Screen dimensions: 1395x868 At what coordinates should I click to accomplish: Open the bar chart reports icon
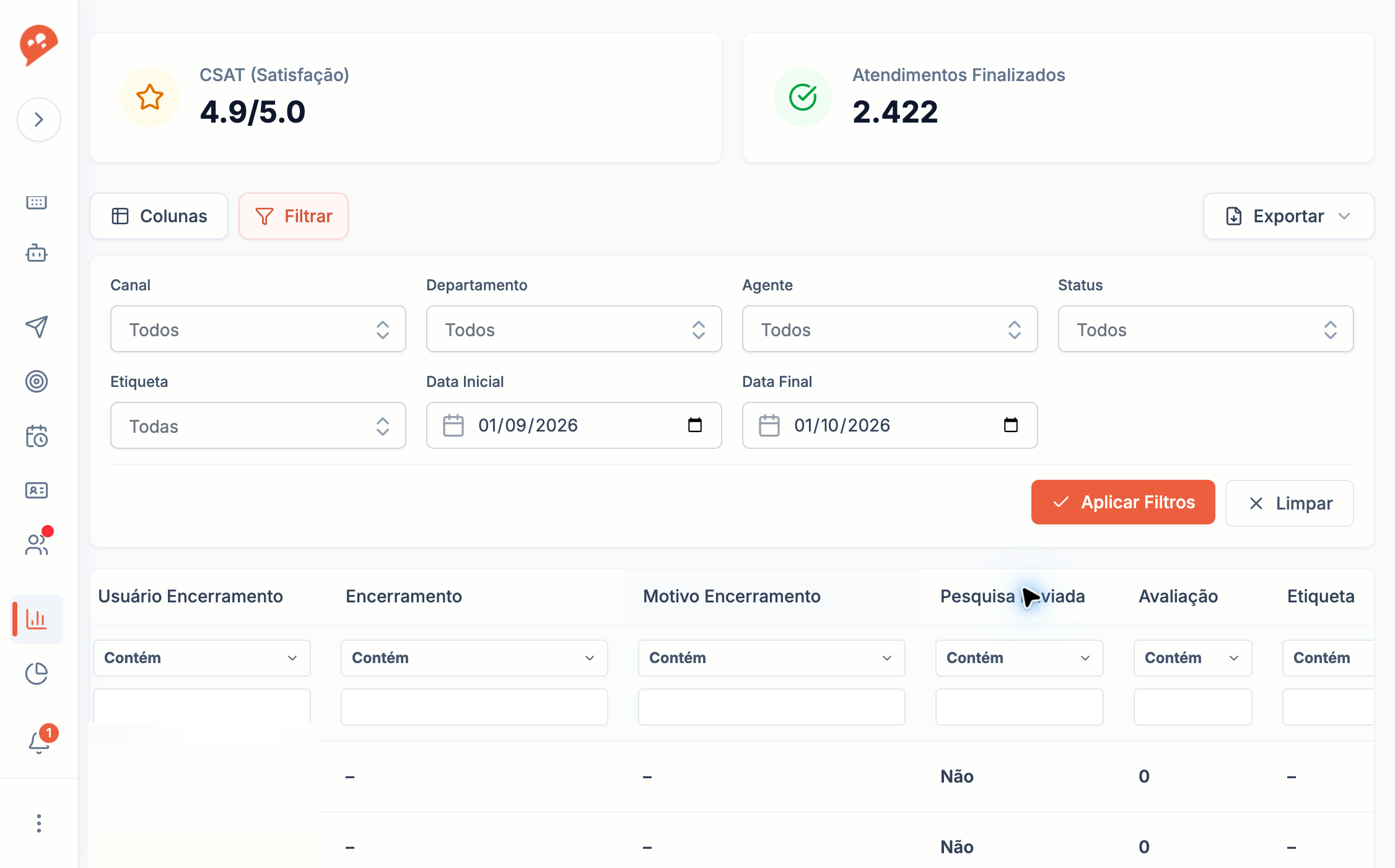pos(37,619)
